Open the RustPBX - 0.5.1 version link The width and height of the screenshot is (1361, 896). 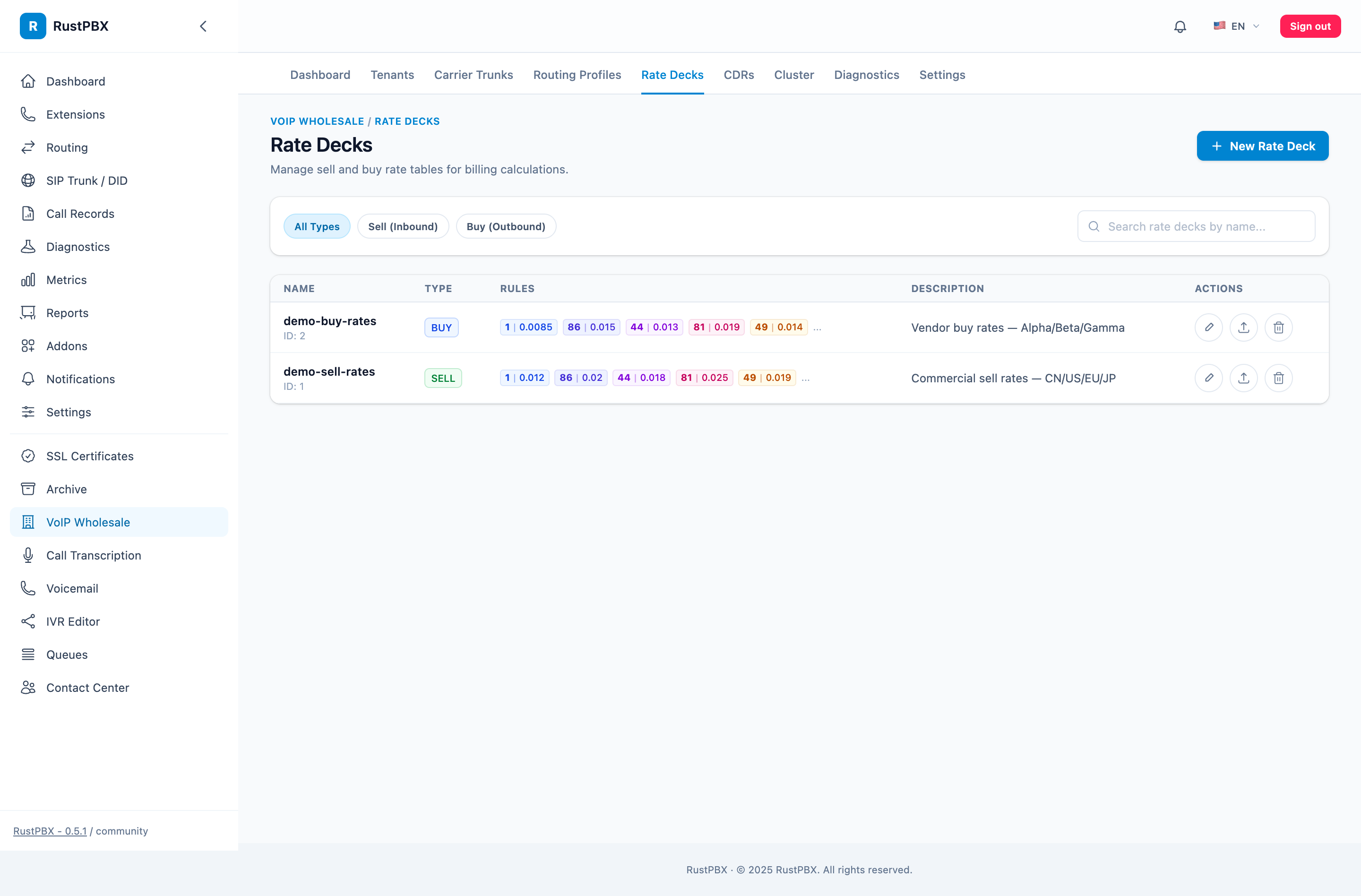tap(50, 831)
